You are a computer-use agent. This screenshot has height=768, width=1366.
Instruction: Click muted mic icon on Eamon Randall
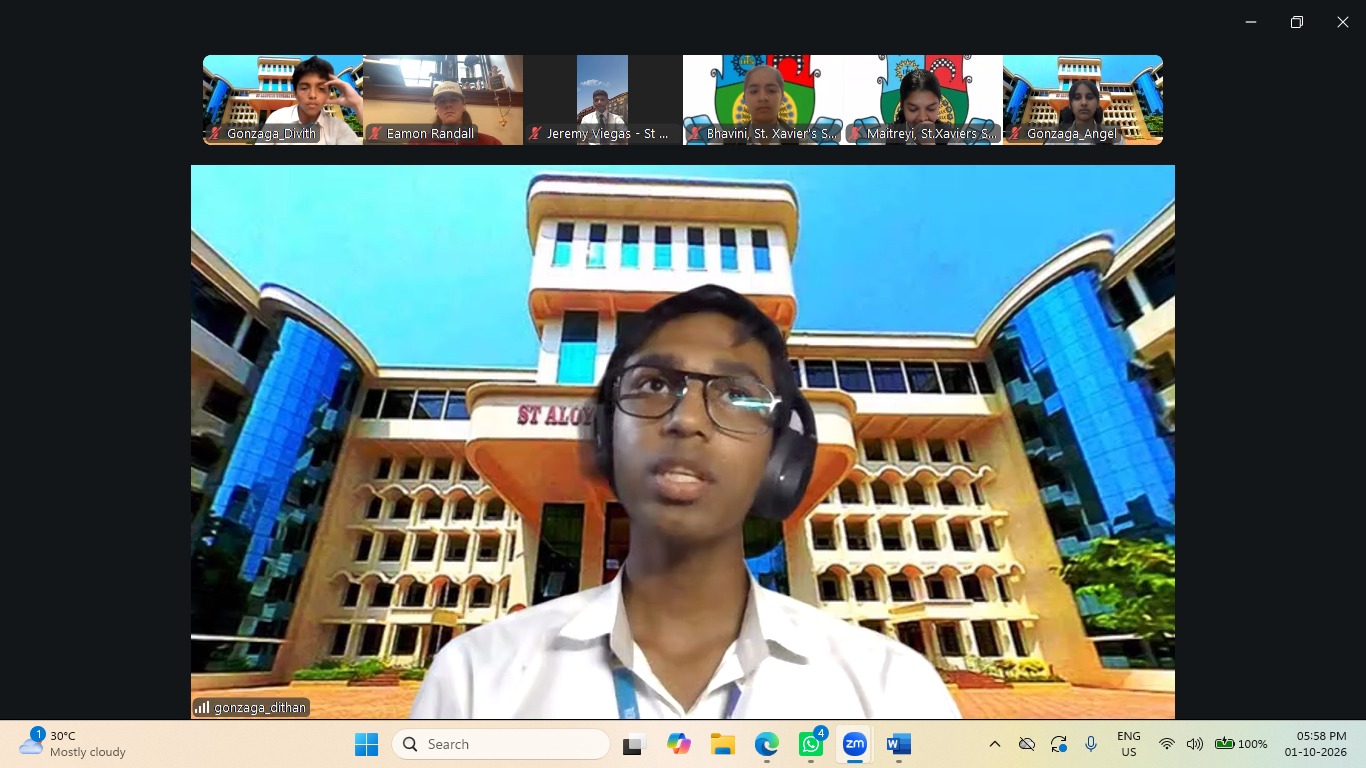(376, 133)
